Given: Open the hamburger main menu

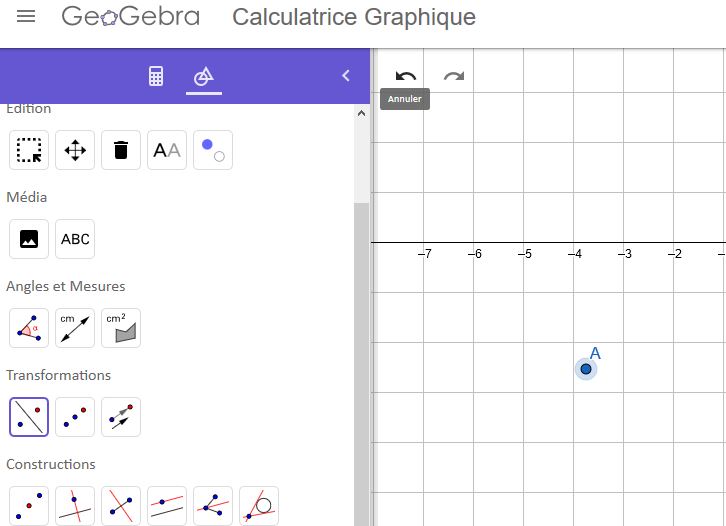Looking at the screenshot, I should [26, 17].
